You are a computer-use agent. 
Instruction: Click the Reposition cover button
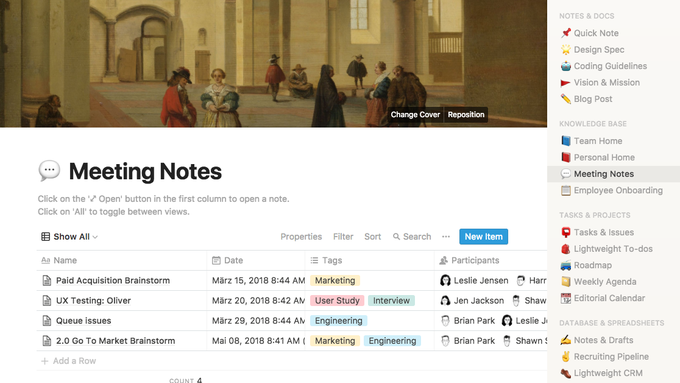(x=466, y=115)
